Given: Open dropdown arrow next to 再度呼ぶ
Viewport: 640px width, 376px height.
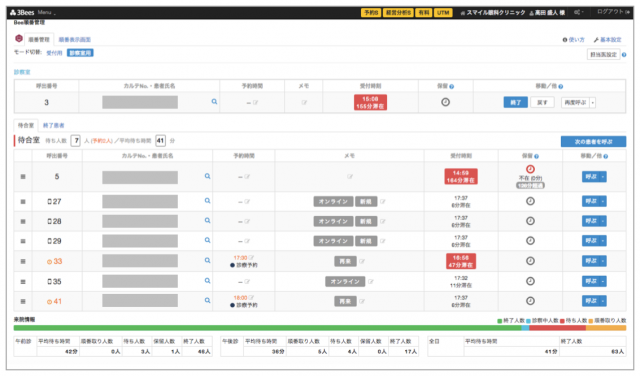Looking at the screenshot, I should (x=593, y=102).
